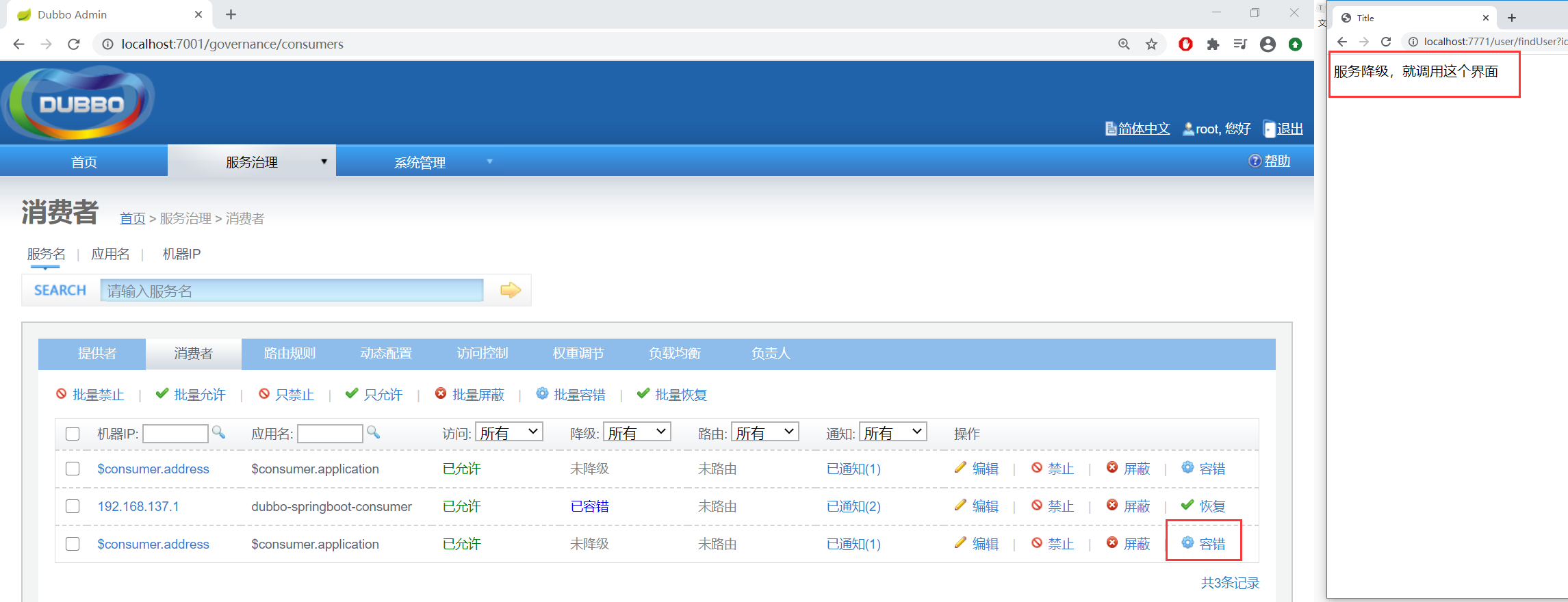Check the first $consumer.address row checkbox

(73, 469)
